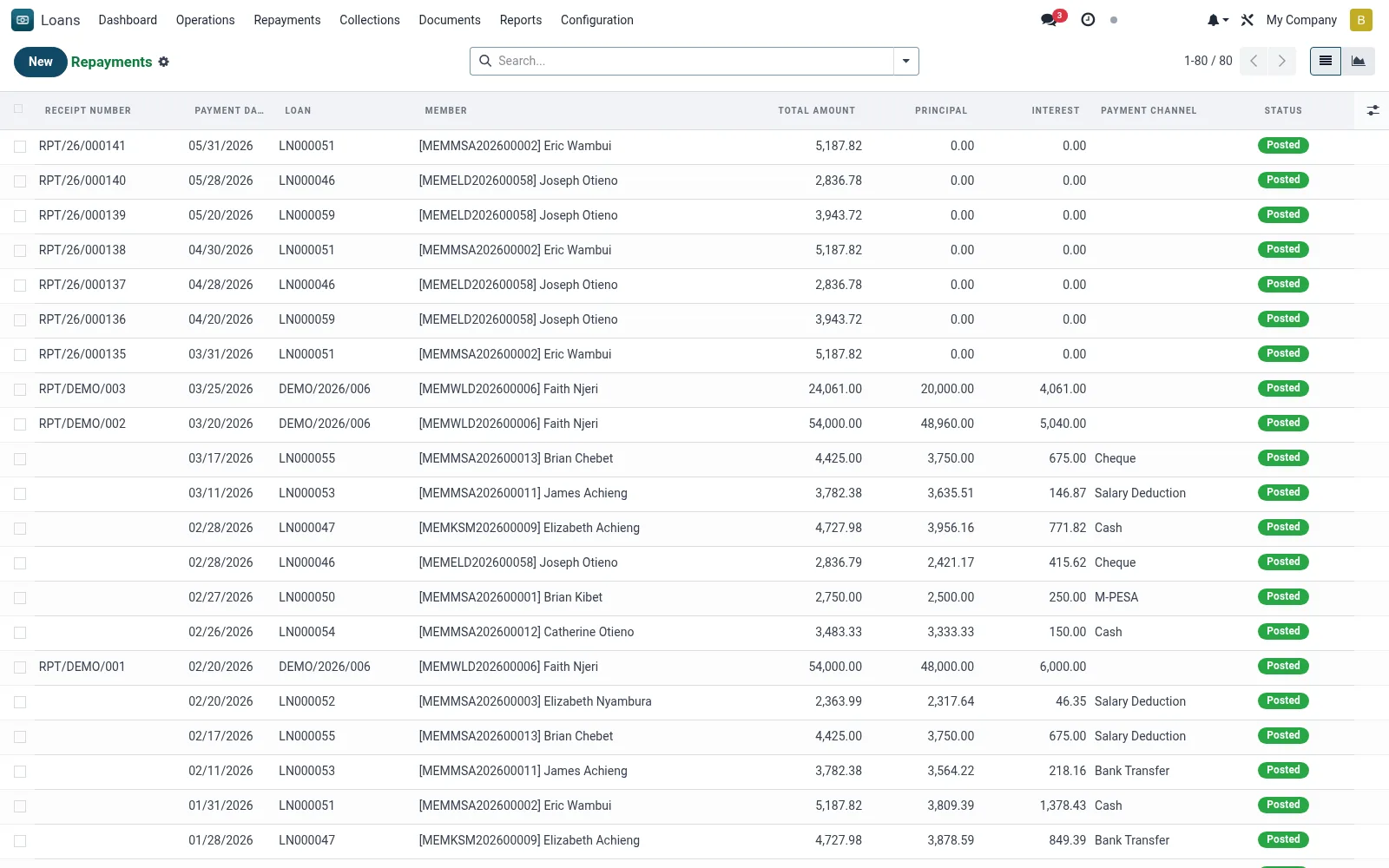1389x868 pixels.
Task: Open the activities clock icon
Action: [1088, 19]
